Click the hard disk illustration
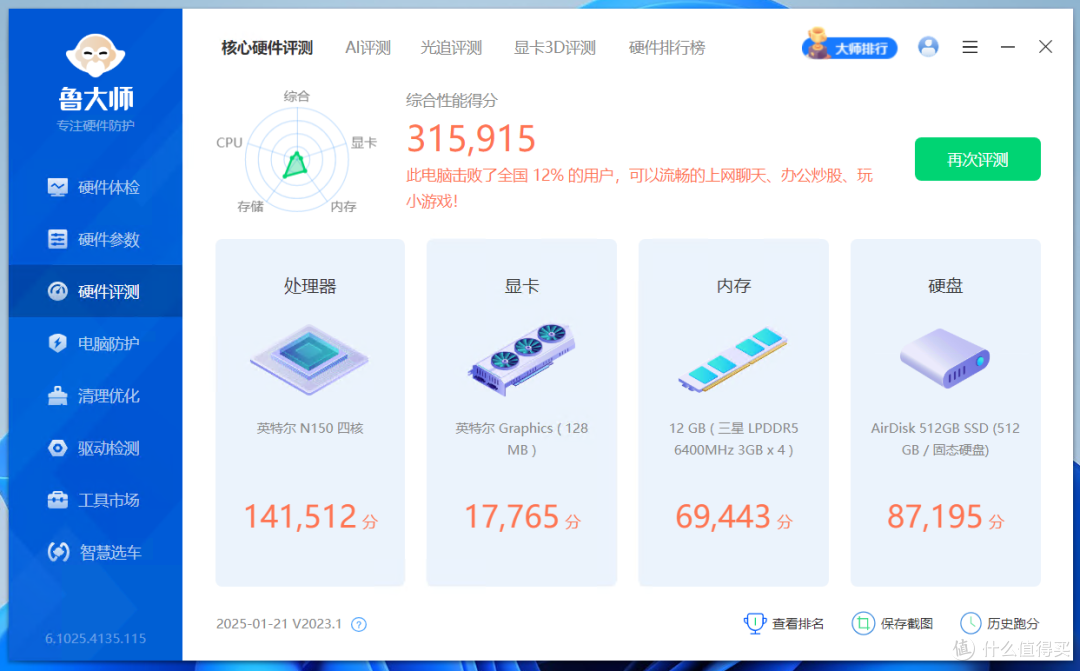This screenshot has height=671, width=1080. click(x=945, y=358)
